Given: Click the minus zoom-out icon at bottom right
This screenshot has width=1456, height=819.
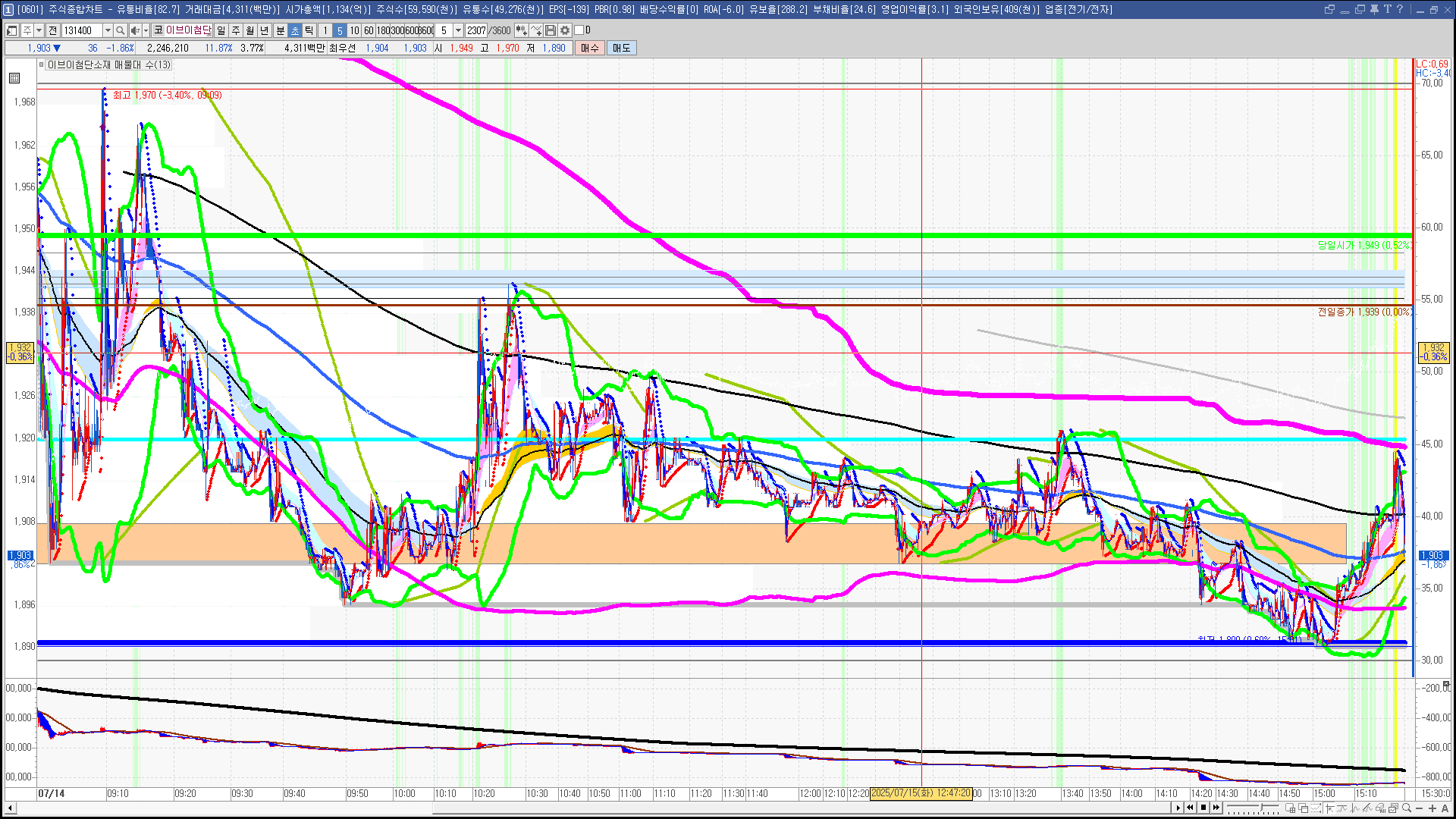Looking at the screenshot, I should tap(1420, 808).
